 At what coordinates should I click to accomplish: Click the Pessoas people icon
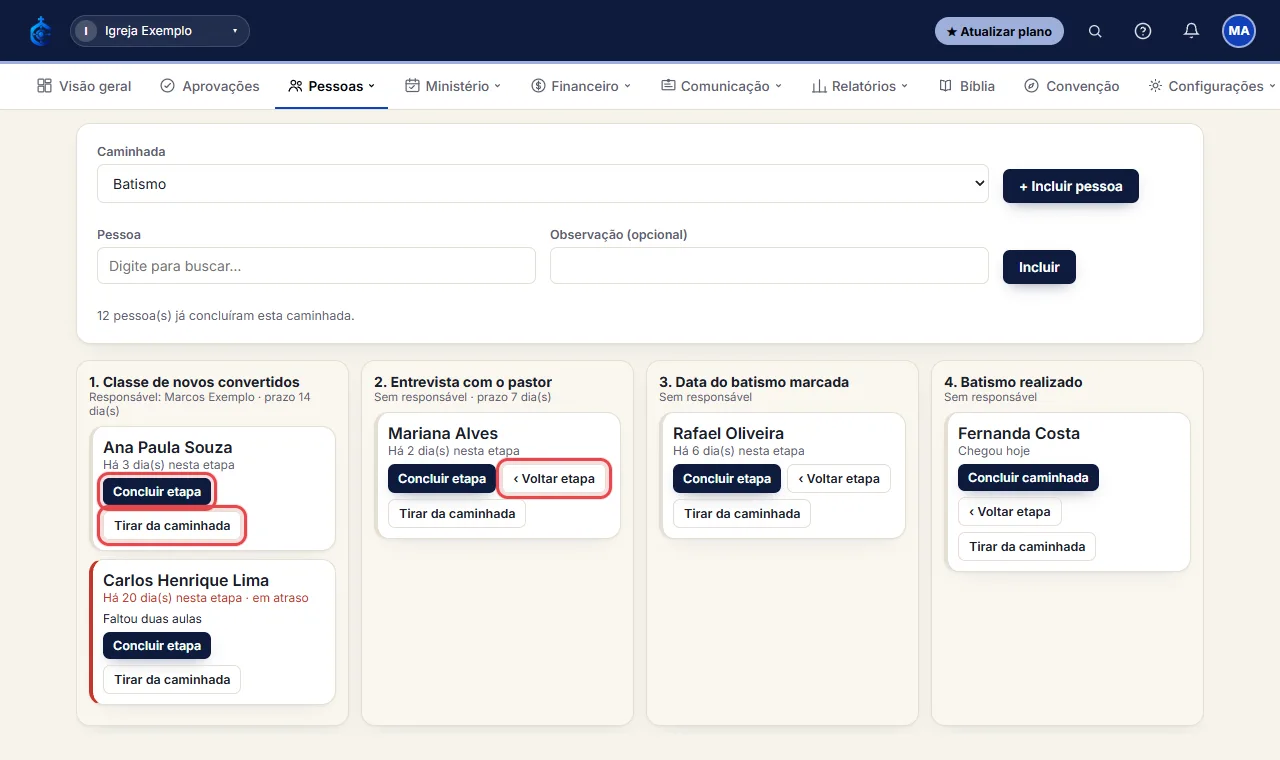[295, 86]
